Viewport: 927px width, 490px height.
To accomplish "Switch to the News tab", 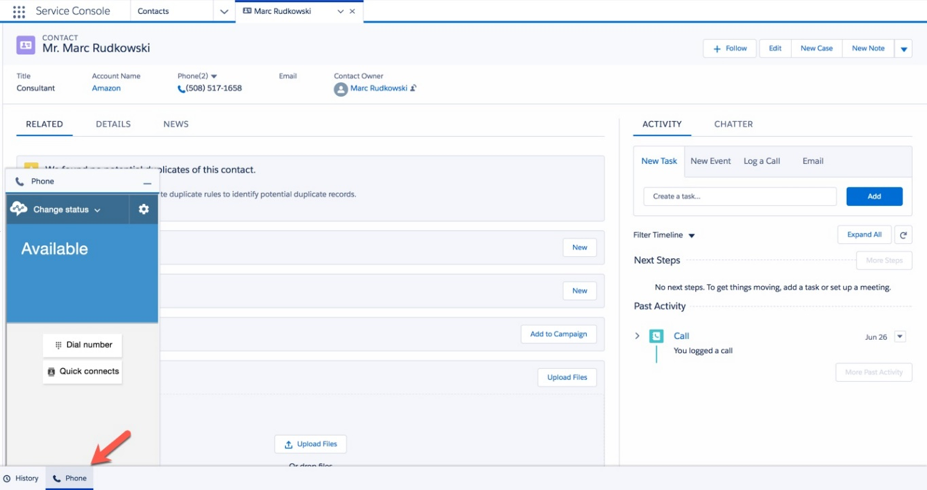I will [176, 124].
